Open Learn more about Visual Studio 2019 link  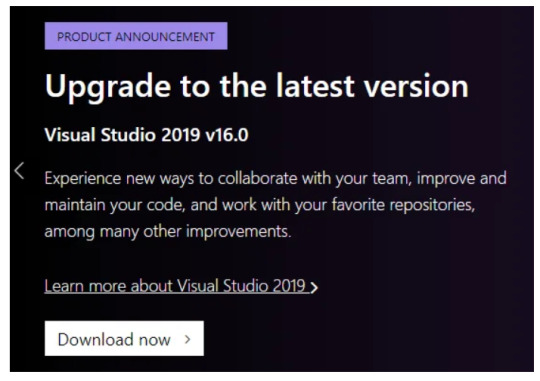click(181, 286)
